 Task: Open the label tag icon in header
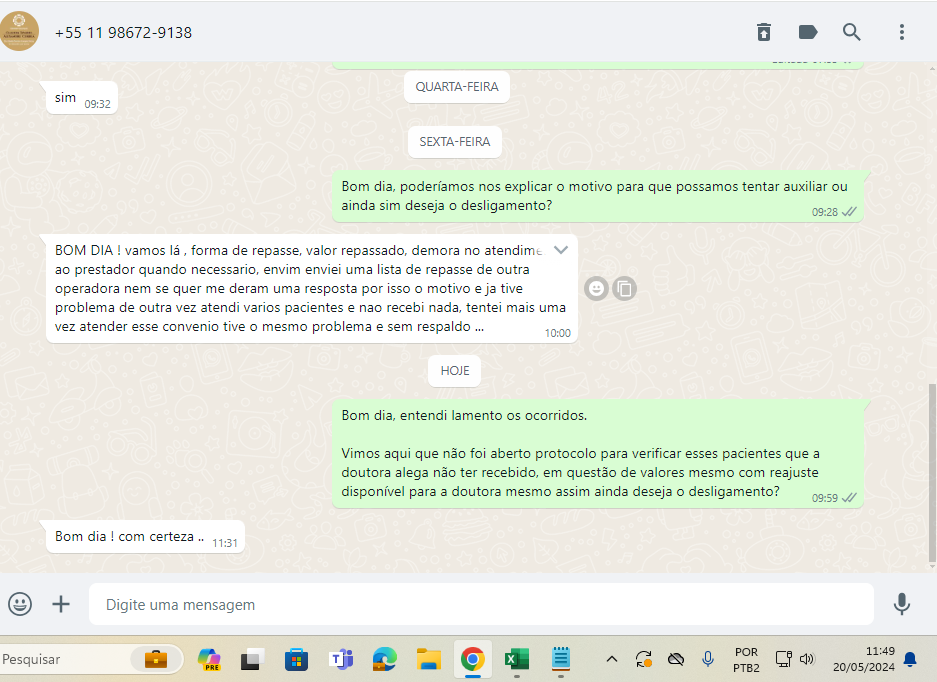pyautogui.click(x=808, y=32)
